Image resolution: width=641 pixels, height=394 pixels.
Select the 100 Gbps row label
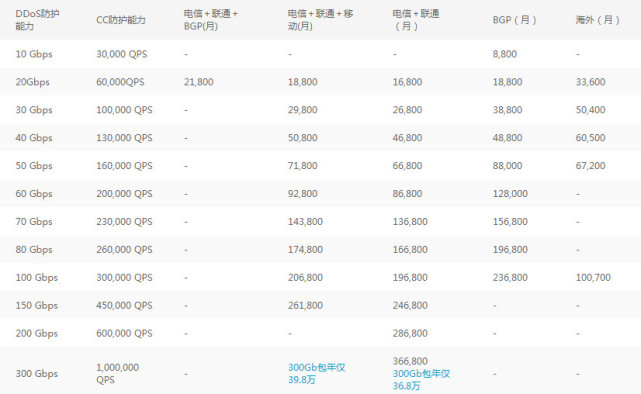coord(37,278)
